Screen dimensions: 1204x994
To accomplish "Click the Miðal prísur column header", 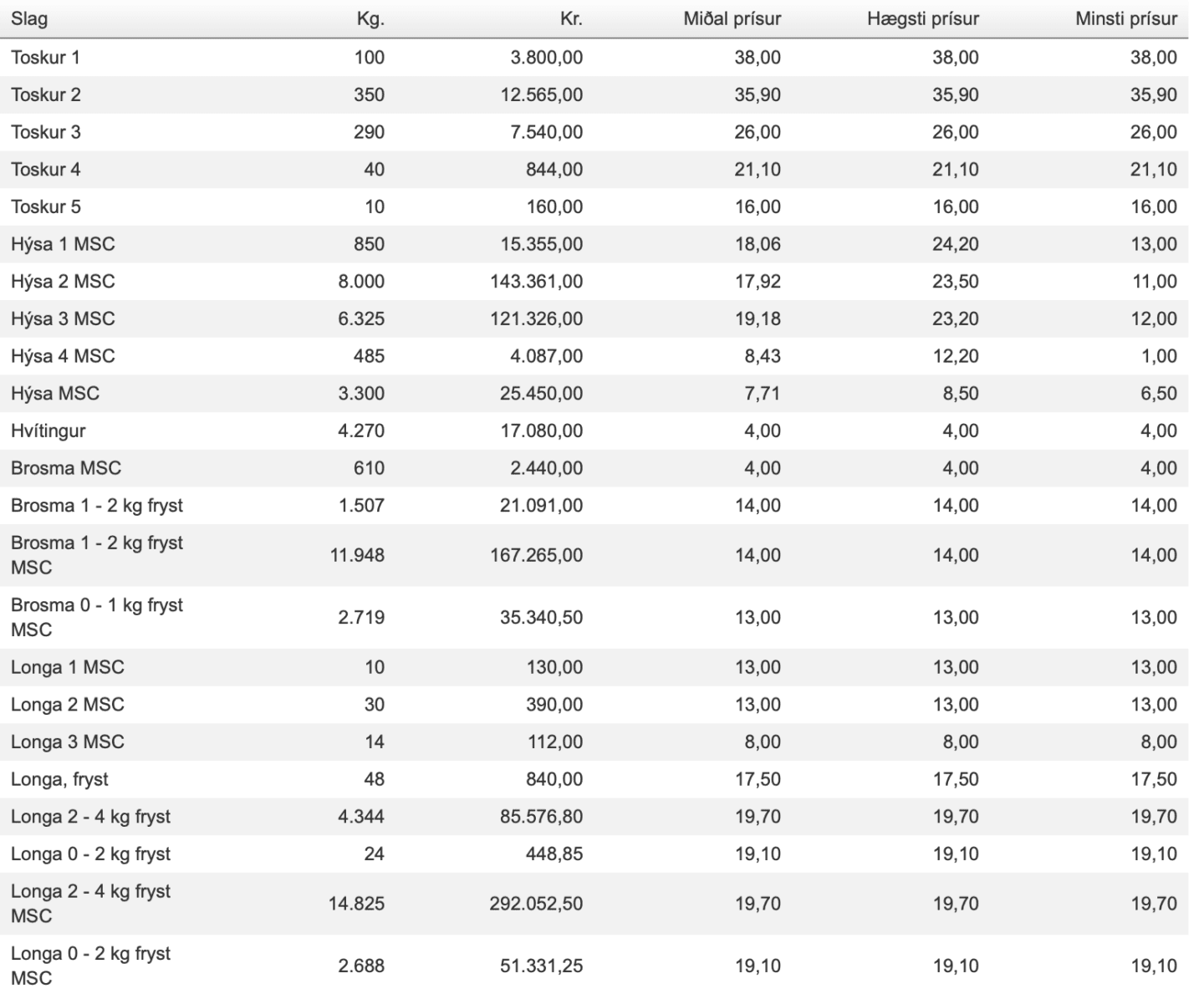I will tap(732, 18).
